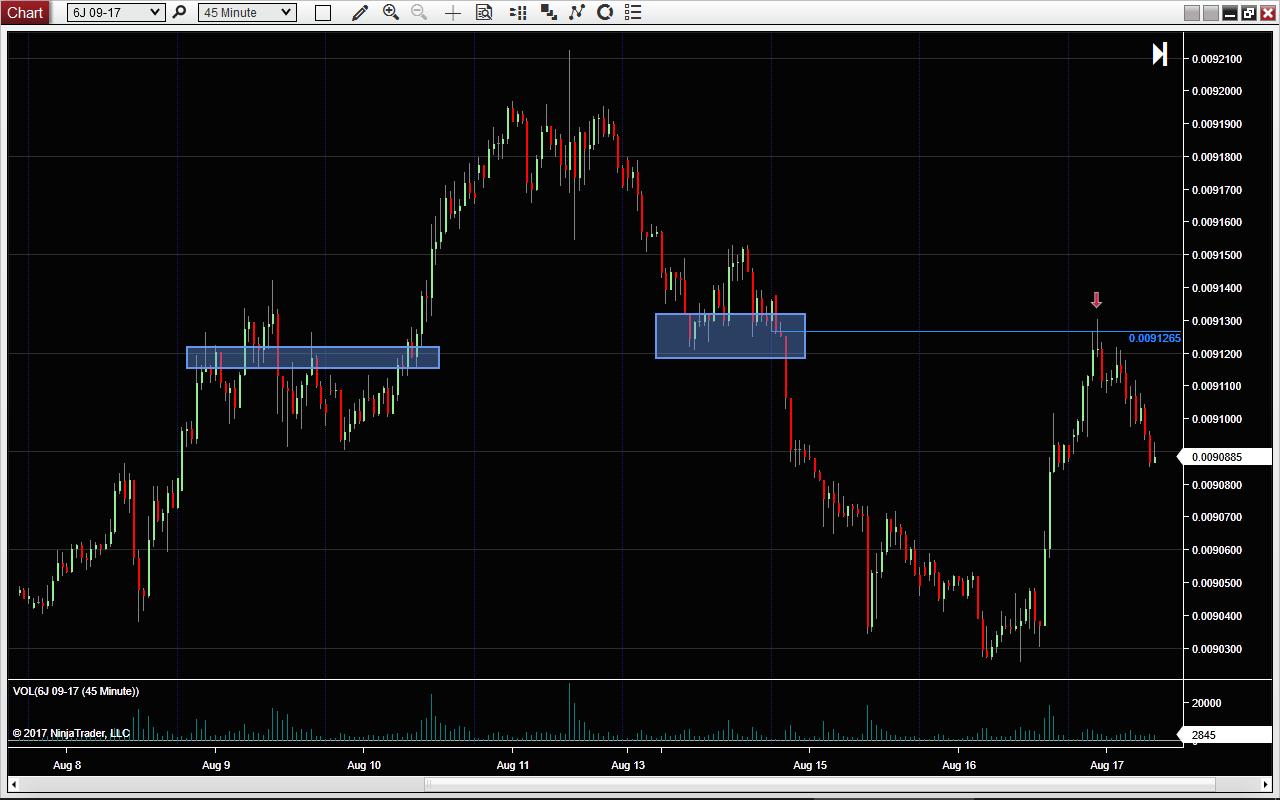Select the 0.0091265 price line label
Screen dimensions: 1280x800
coord(1154,338)
